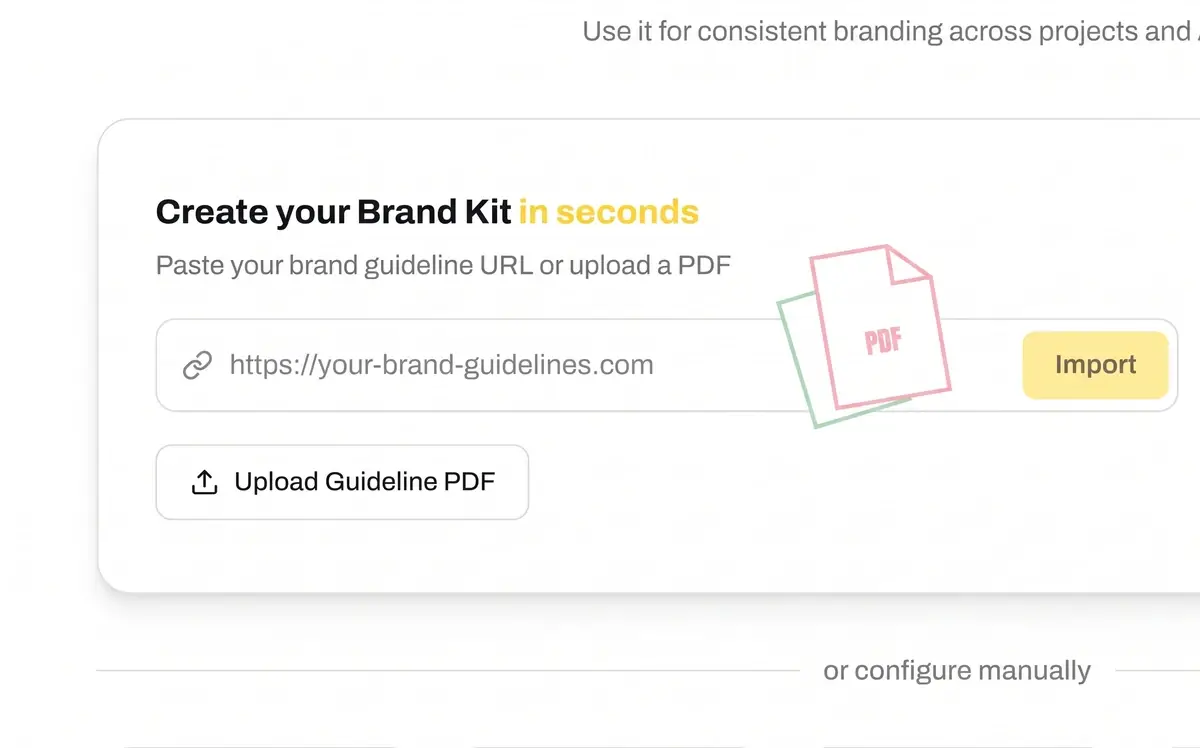The image size is (1200, 748).
Task: Hit the yellow Import button
Action: click(1095, 365)
